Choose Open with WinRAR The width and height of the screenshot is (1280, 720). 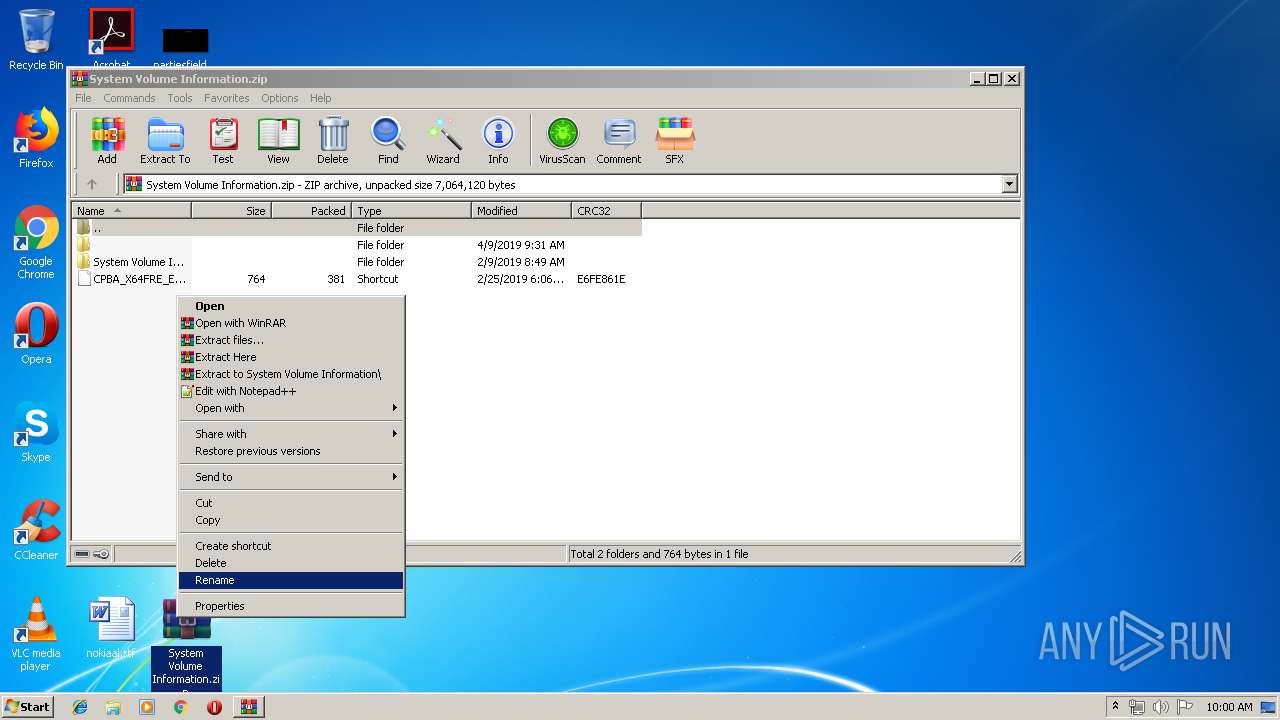tap(290, 323)
